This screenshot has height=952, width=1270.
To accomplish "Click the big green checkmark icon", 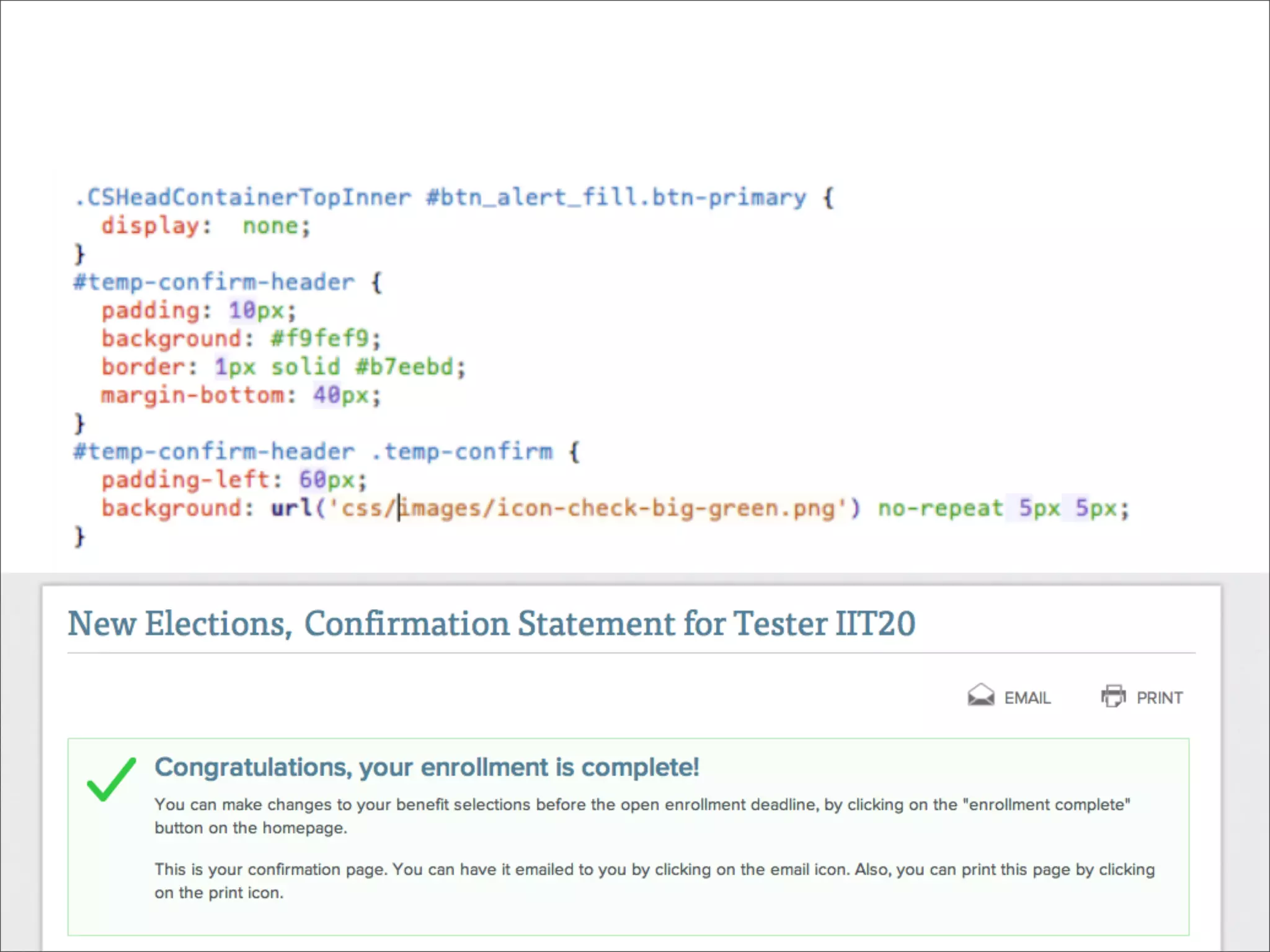I will (111, 779).
